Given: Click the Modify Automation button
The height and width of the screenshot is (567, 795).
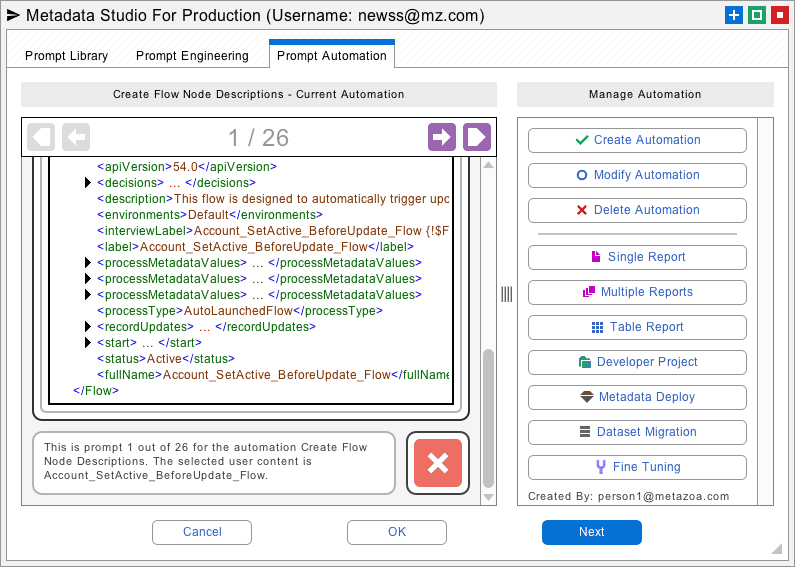Looking at the screenshot, I should click(x=637, y=175).
